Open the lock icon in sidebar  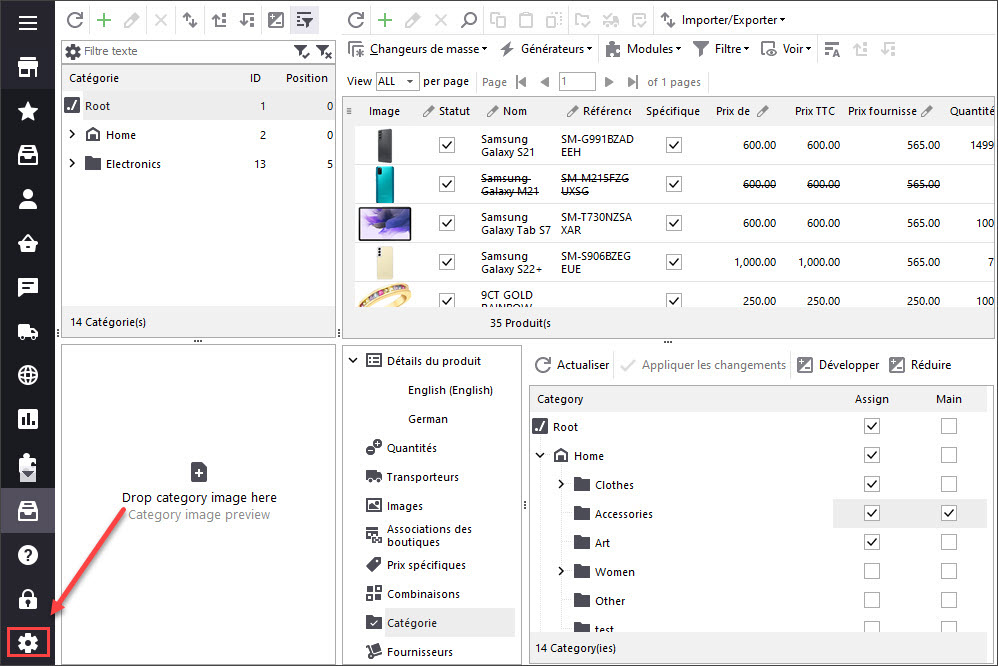27,599
